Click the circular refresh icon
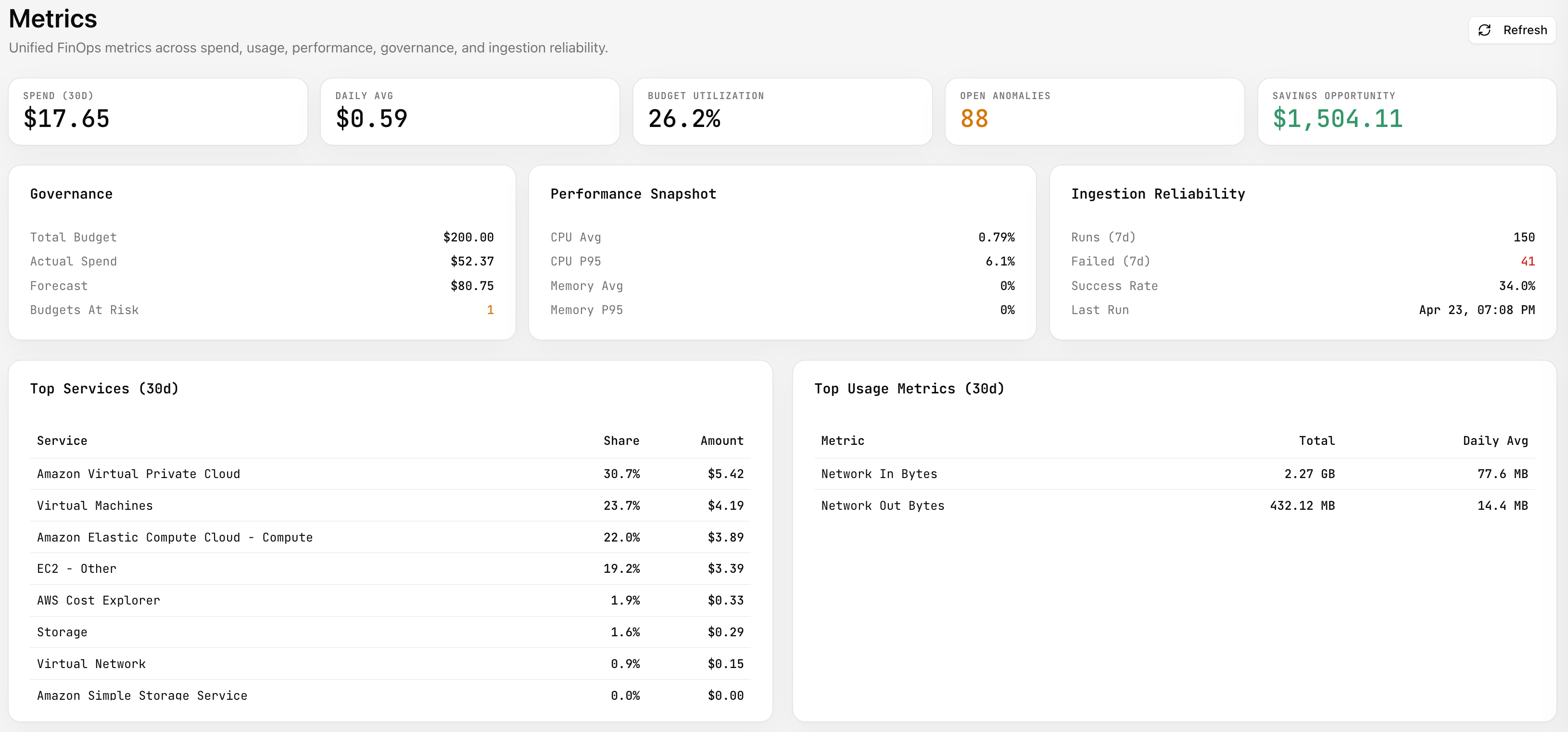The image size is (1568, 732). 1484,30
